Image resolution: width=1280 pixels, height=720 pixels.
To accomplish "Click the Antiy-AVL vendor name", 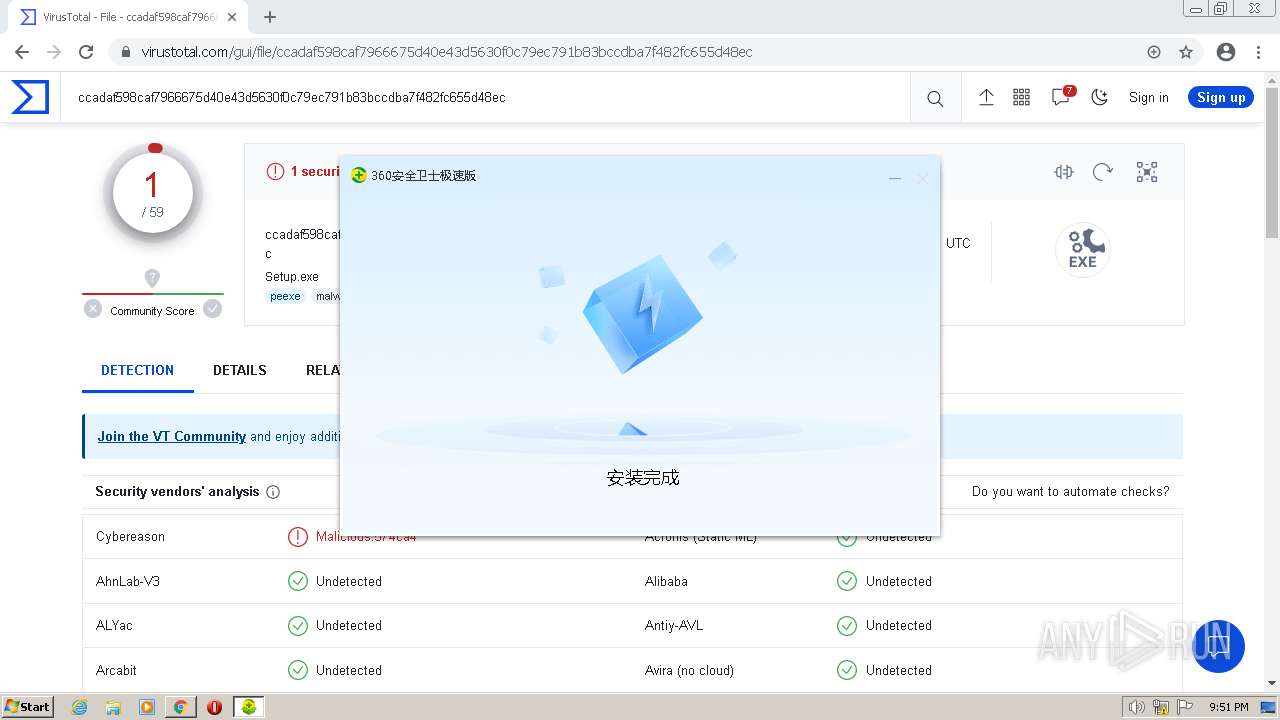I will [x=674, y=625].
